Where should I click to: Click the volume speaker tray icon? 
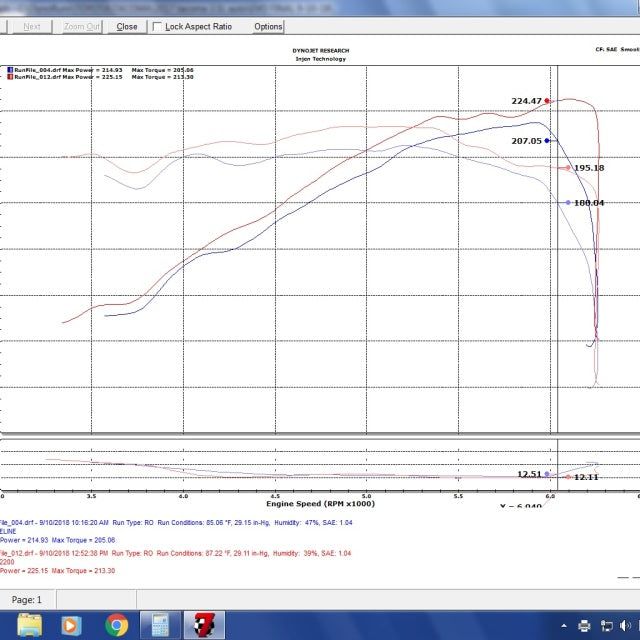pyautogui.click(x=628, y=625)
